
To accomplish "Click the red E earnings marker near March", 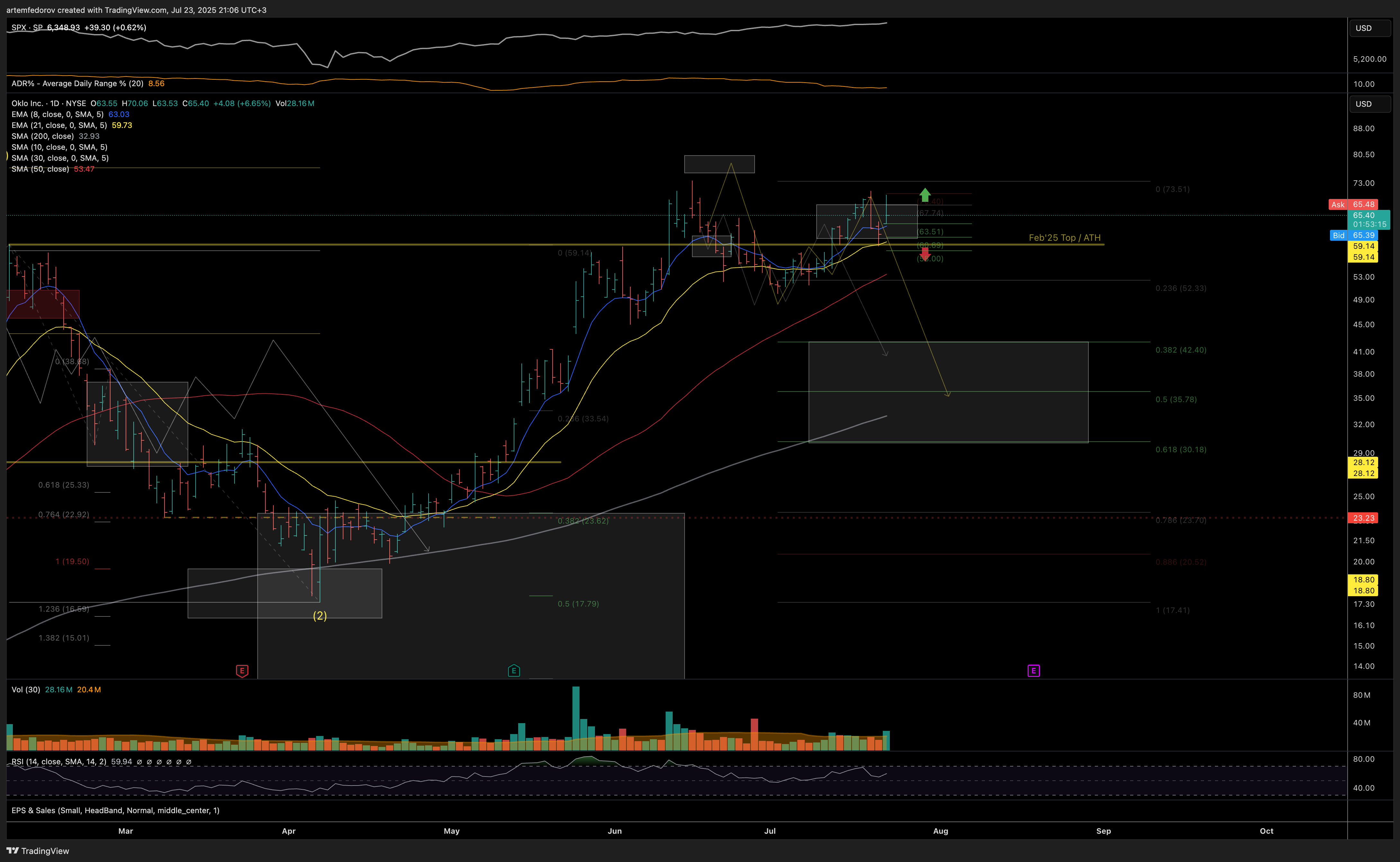I will pyautogui.click(x=242, y=671).
